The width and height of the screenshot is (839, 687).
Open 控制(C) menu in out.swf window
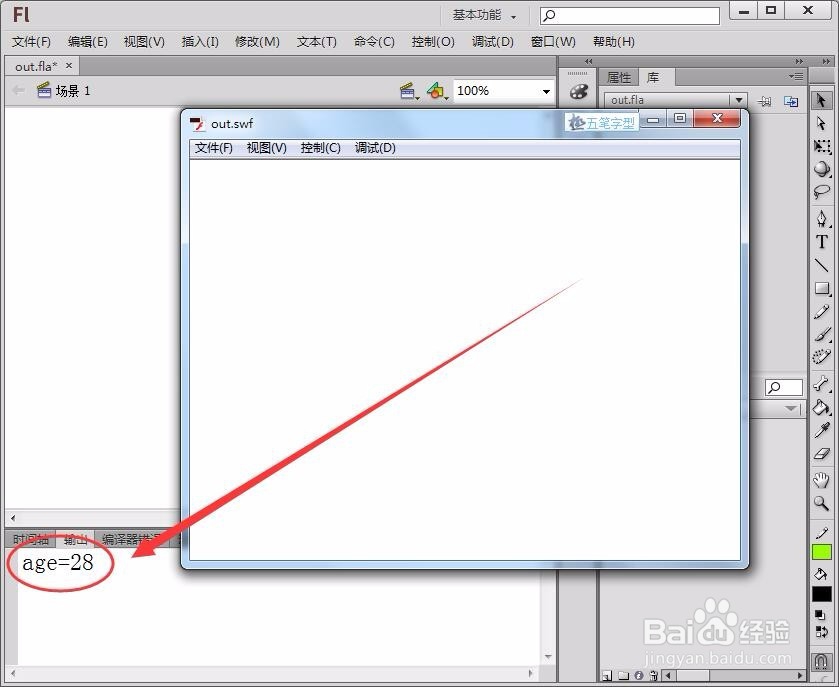[321, 148]
